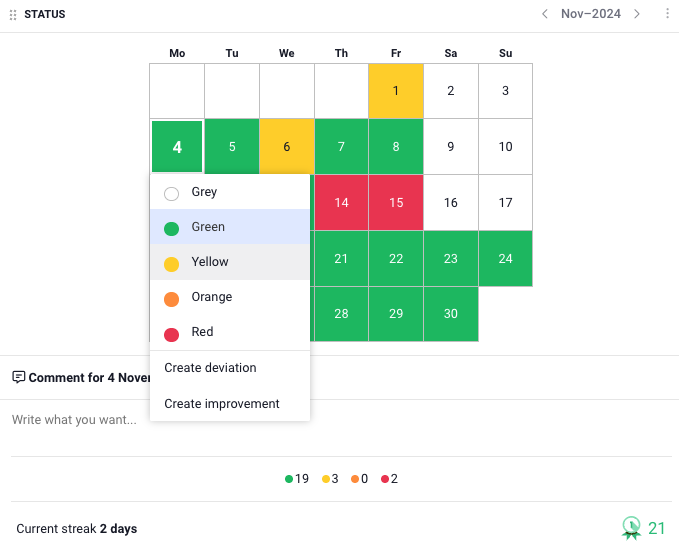Screen dimensions: 679x553
Task: Click the green dot count in legend
Action: [297, 479]
